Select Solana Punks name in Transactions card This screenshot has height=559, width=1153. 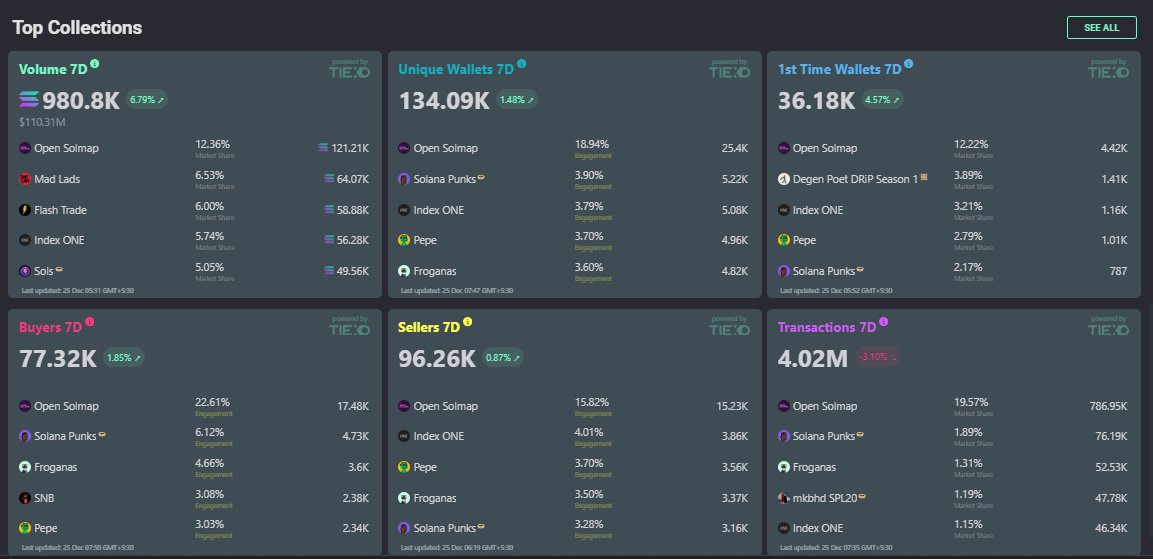point(824,436)
